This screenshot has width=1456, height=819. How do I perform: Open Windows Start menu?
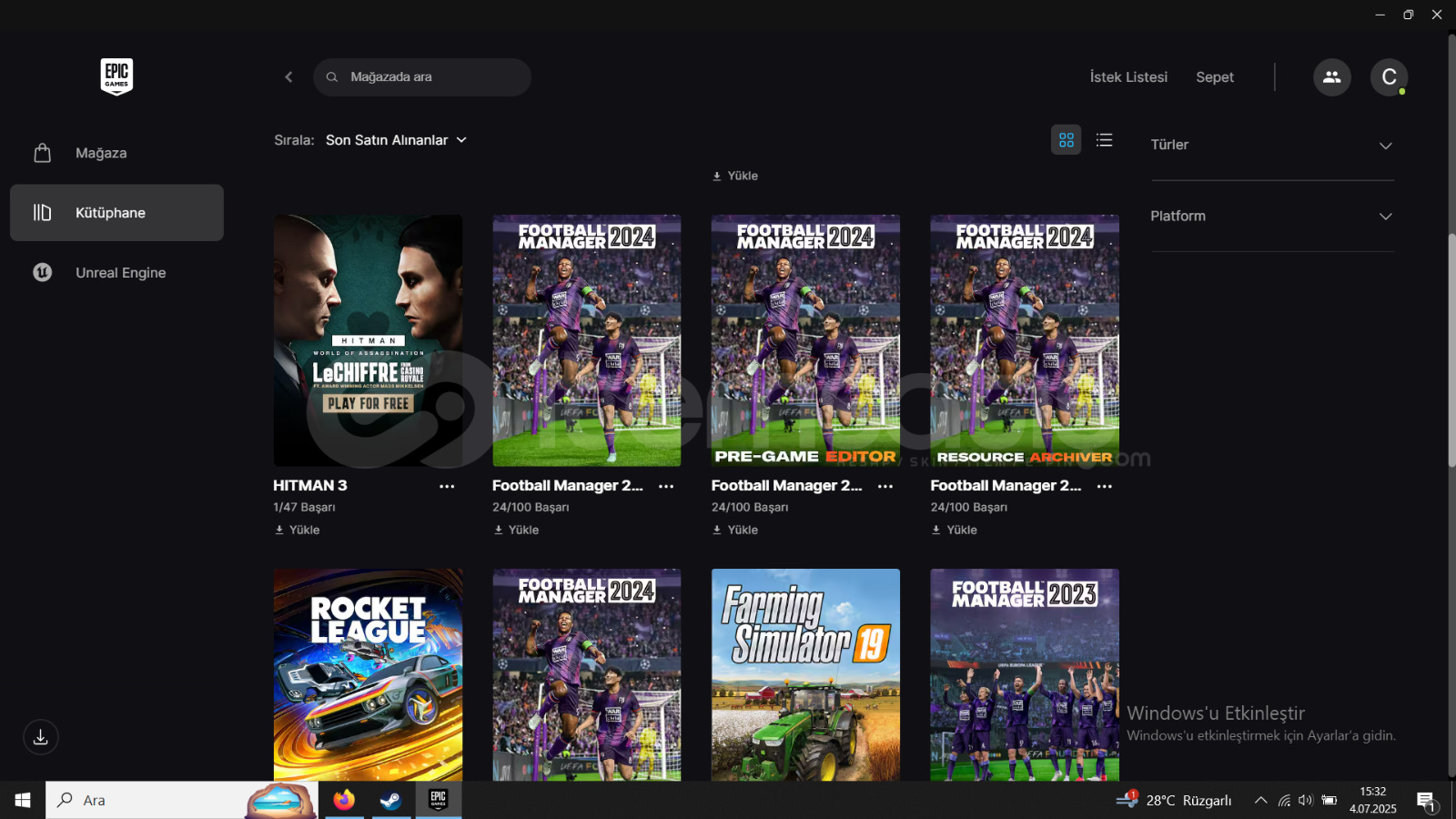23,800
